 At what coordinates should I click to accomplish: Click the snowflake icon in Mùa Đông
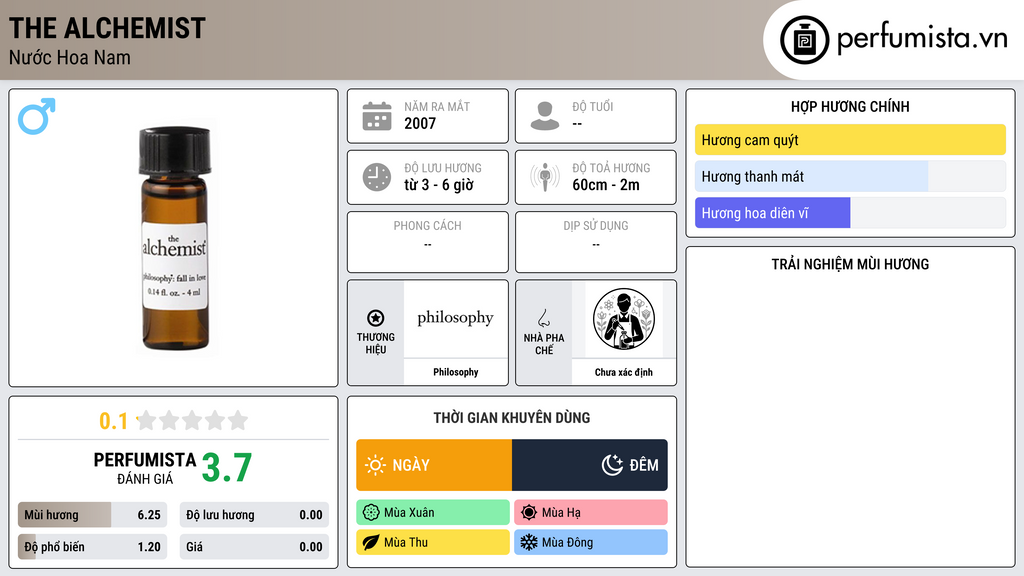(x=529, y=543)
